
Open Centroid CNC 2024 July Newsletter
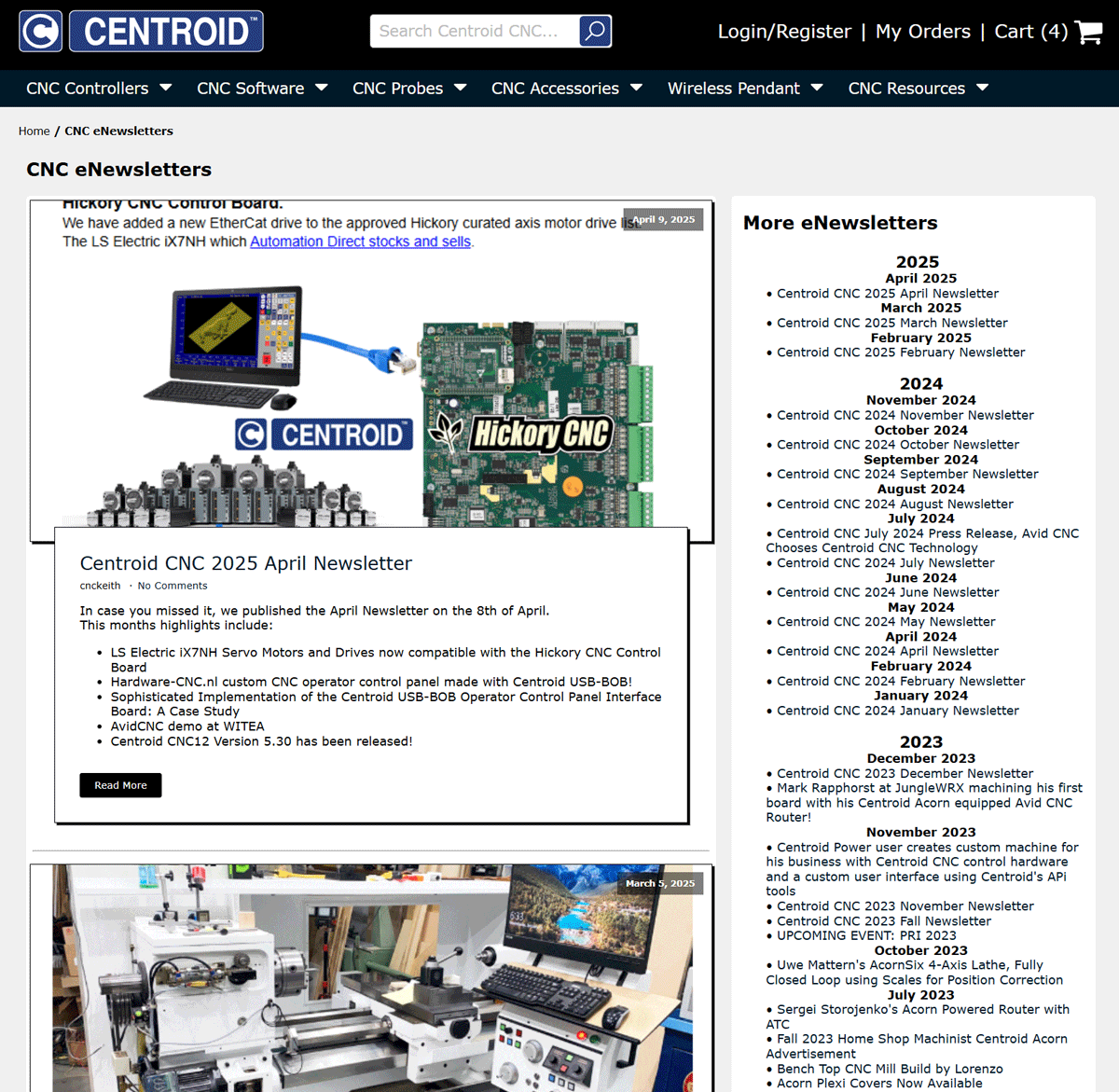coord(886,563)
